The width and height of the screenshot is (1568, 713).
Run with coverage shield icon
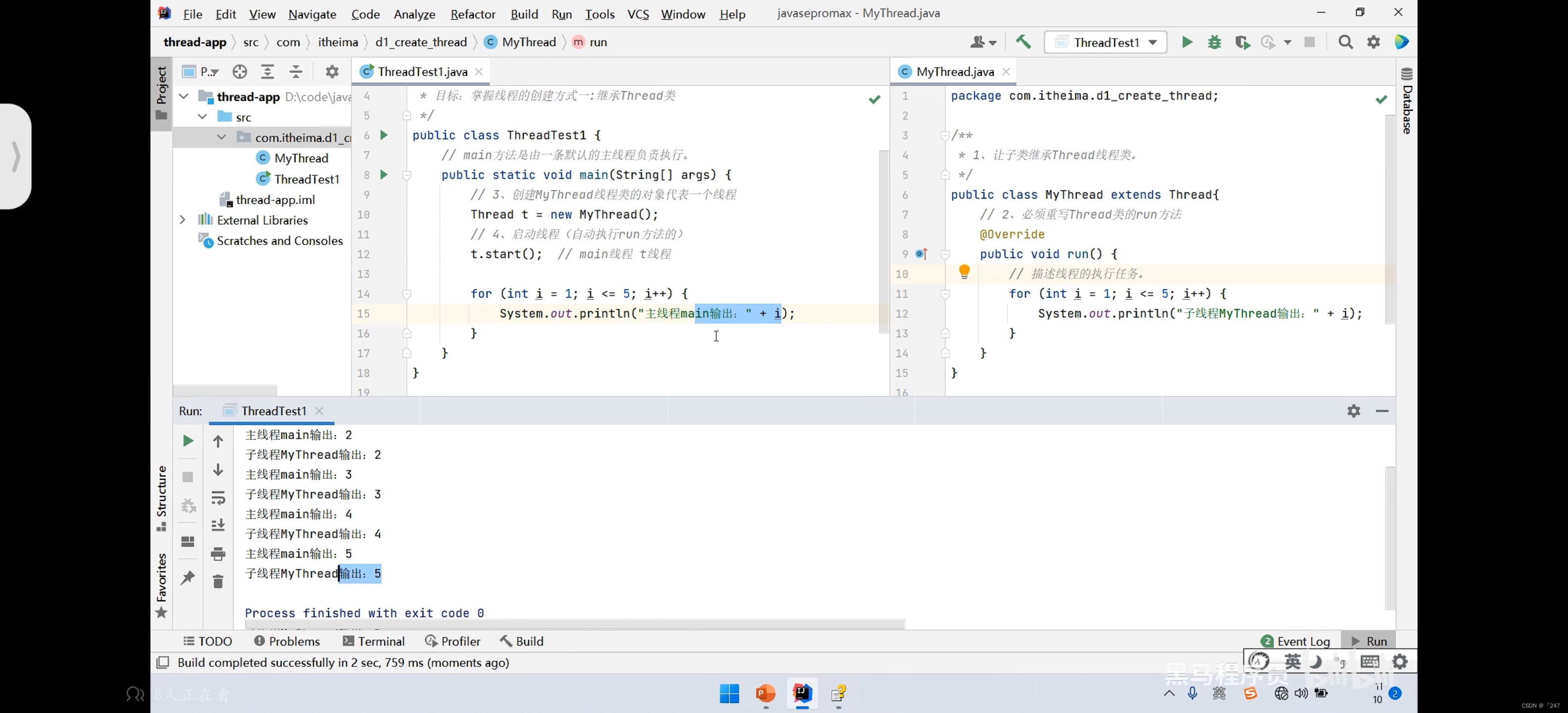tap(1242, 42)
